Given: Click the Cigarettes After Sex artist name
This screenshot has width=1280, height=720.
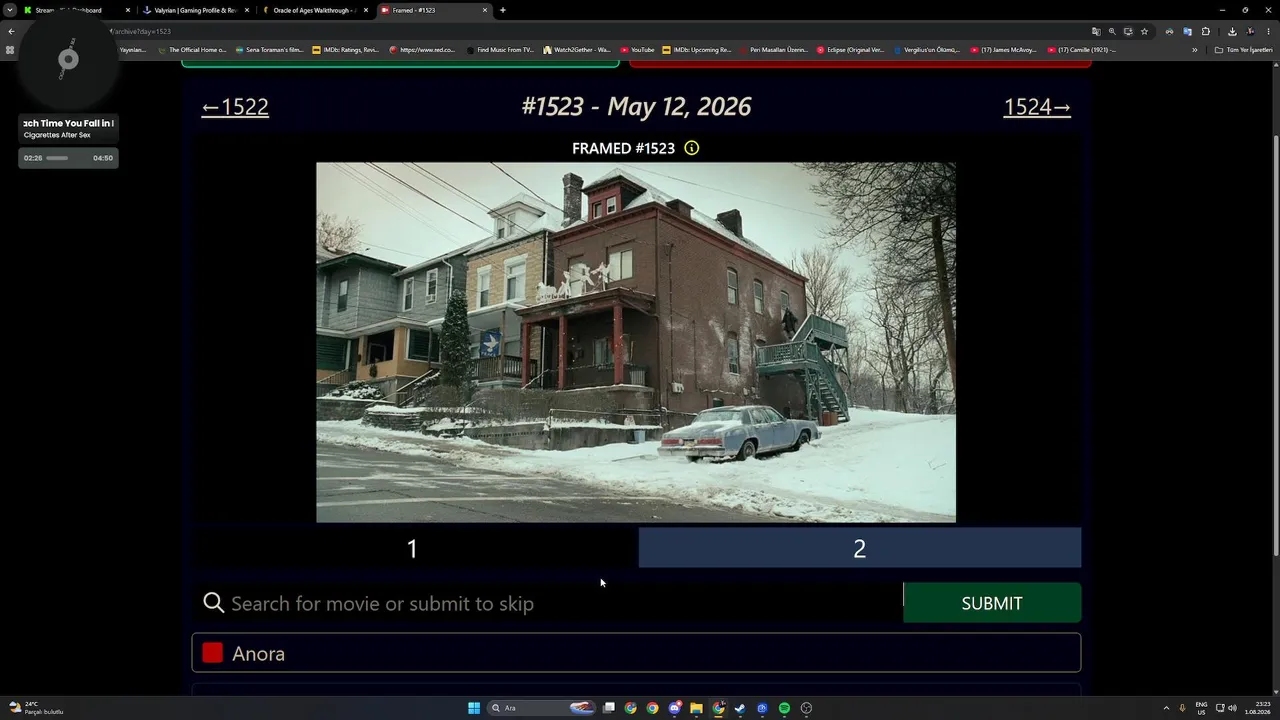Looking at the screenshot, I should coord(57,135).
